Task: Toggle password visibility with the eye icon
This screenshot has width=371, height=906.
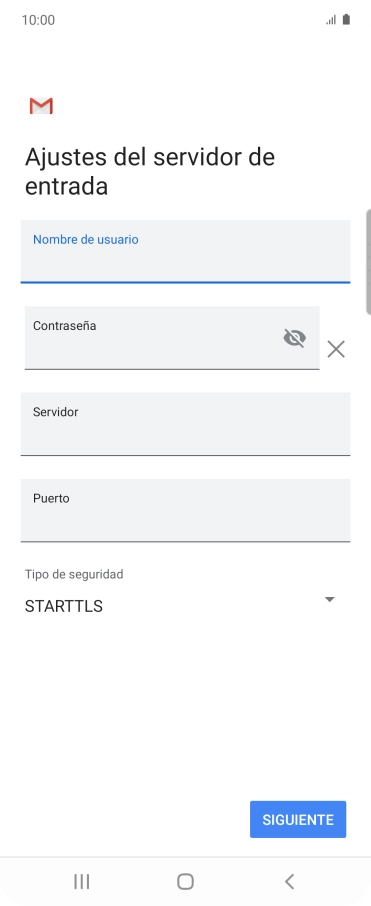Action: pyautogui.click(x=295, y=338)
